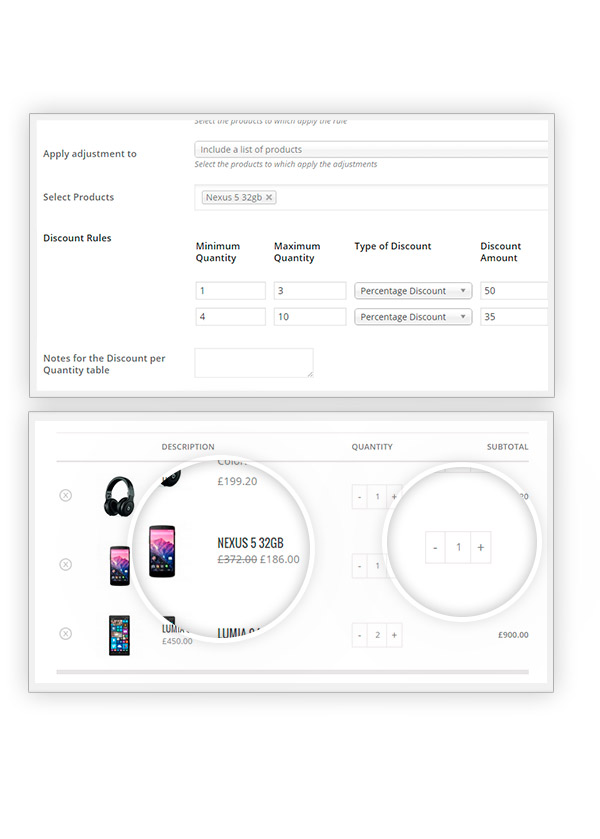Click the 'Discount Rules' label
Image resolution: width=600 pixels, height=839 pixels.
click(77, 238)
